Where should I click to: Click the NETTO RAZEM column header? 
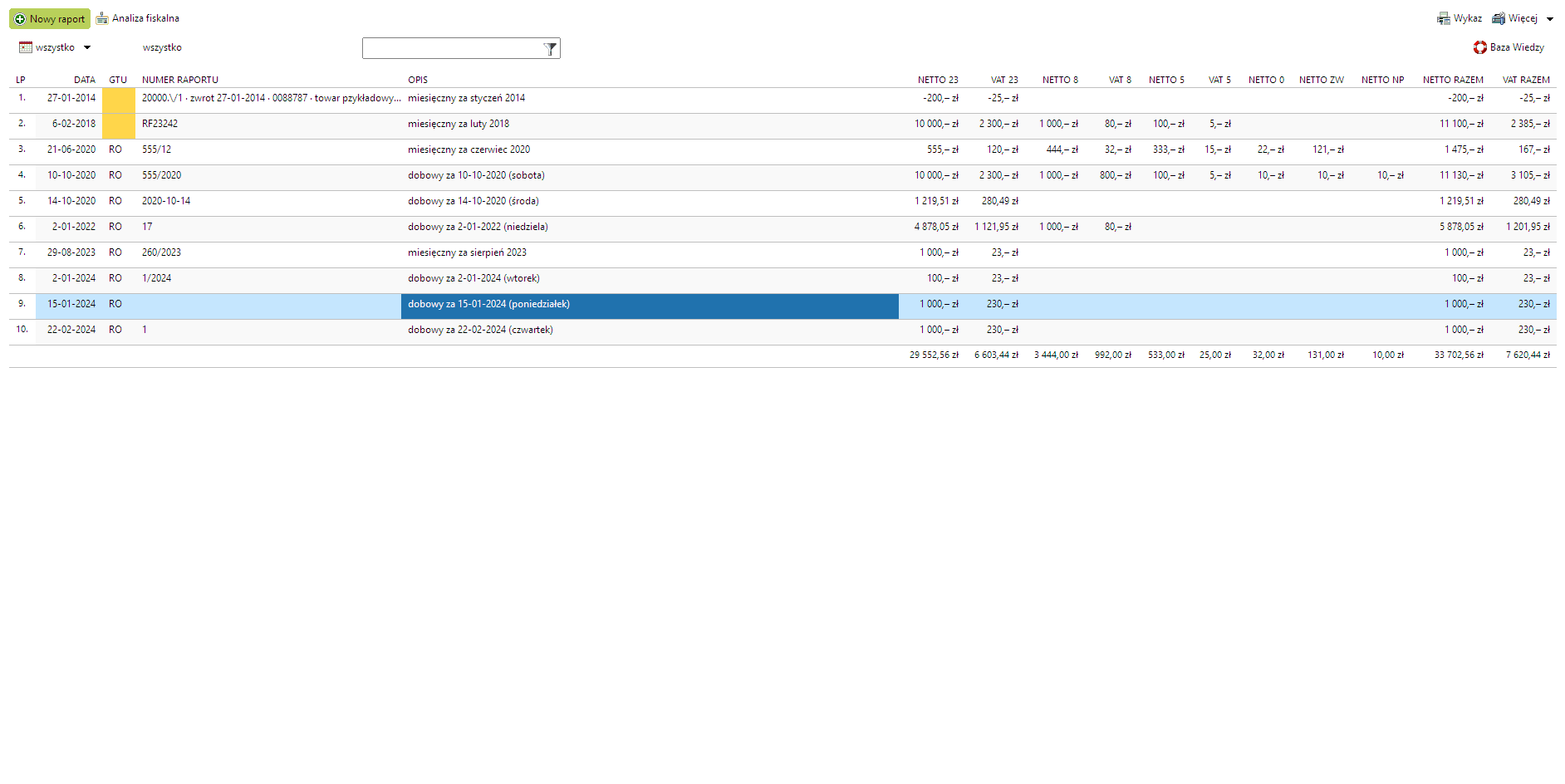pyautogui.click(x=1452, y=80)
